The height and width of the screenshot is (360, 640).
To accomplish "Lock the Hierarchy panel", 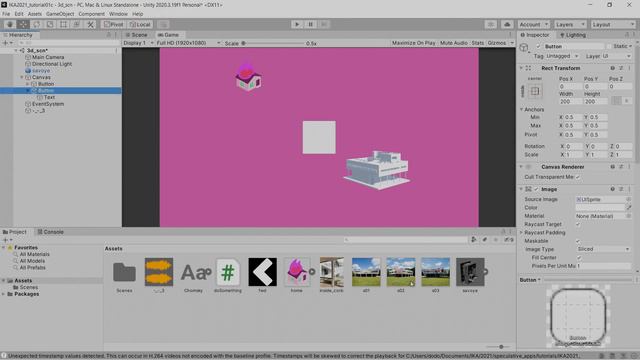I will pos(109,35).
